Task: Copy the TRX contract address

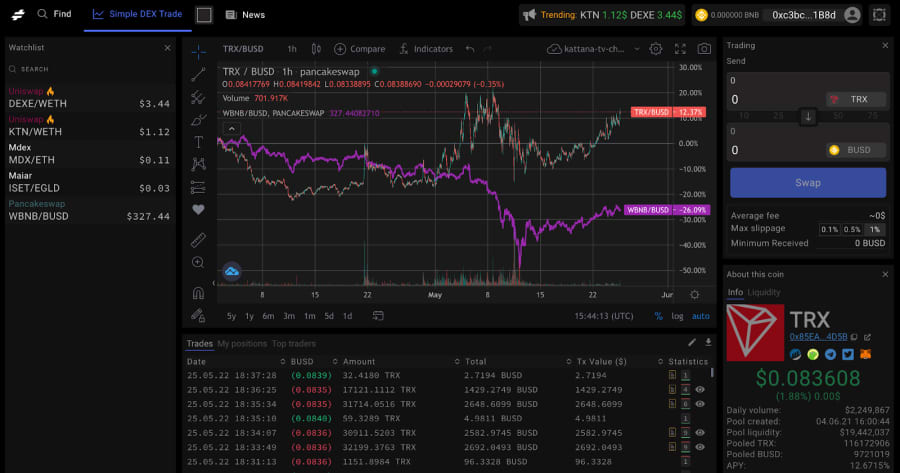Action: (854, 337)
